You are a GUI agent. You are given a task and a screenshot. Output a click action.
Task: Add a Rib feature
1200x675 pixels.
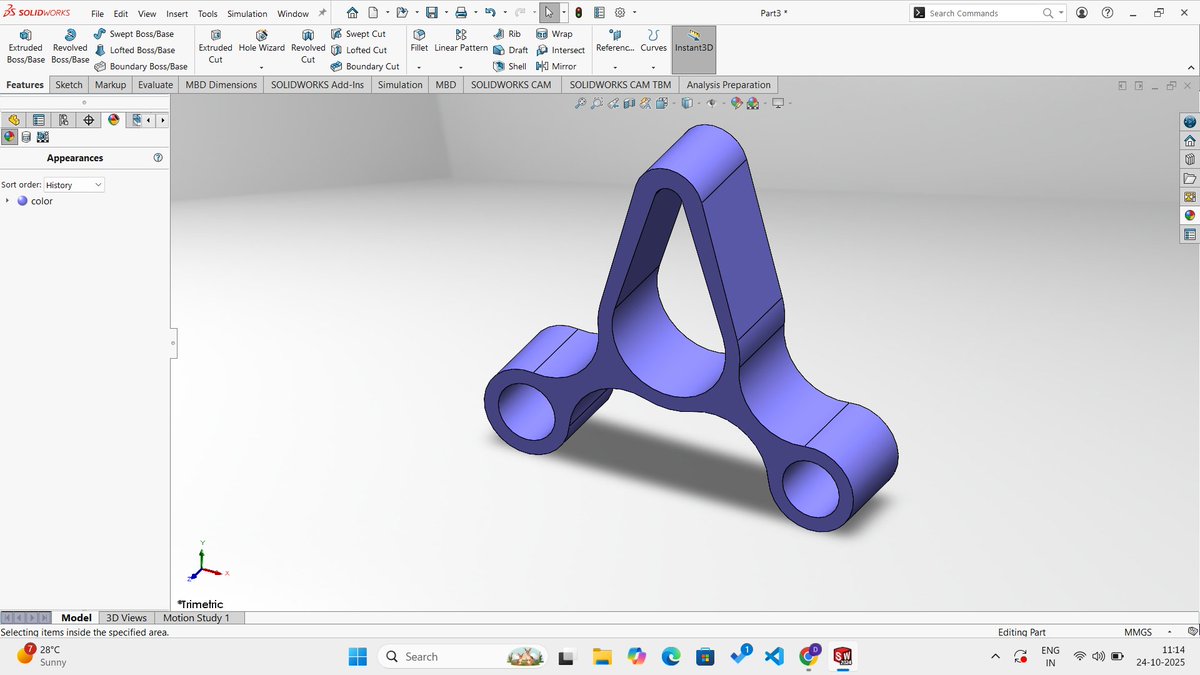click(x=506, y=34)
